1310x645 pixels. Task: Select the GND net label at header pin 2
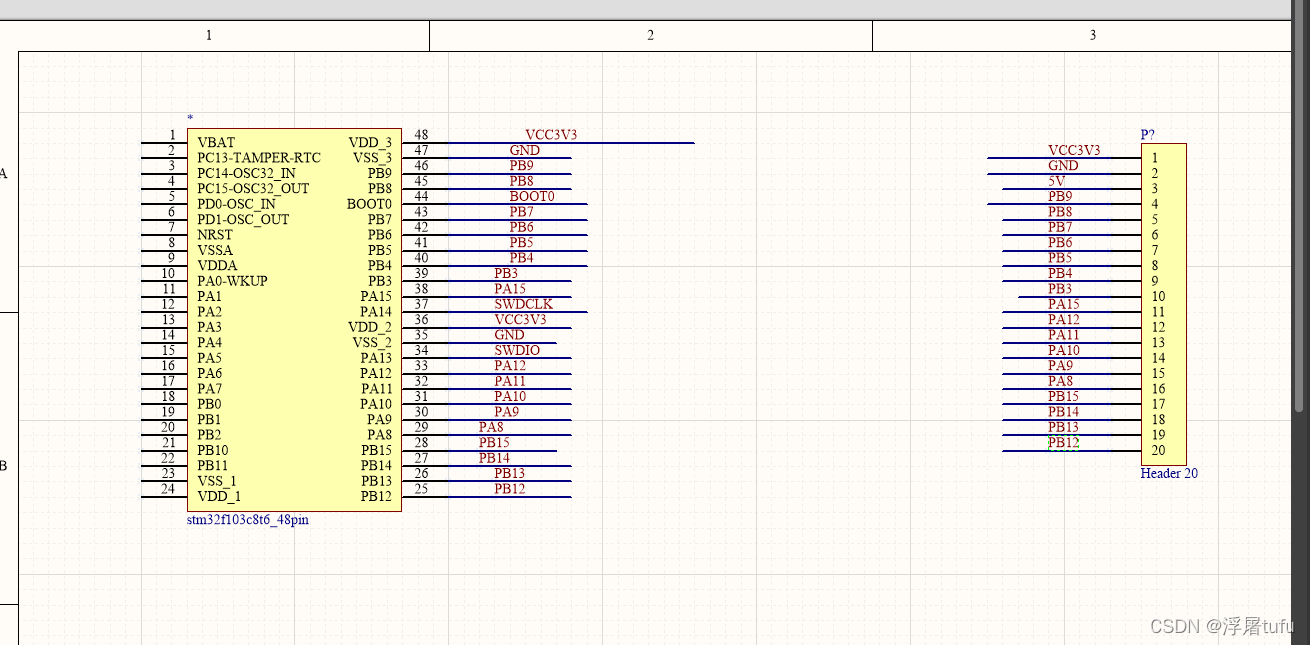point(1063,166)
